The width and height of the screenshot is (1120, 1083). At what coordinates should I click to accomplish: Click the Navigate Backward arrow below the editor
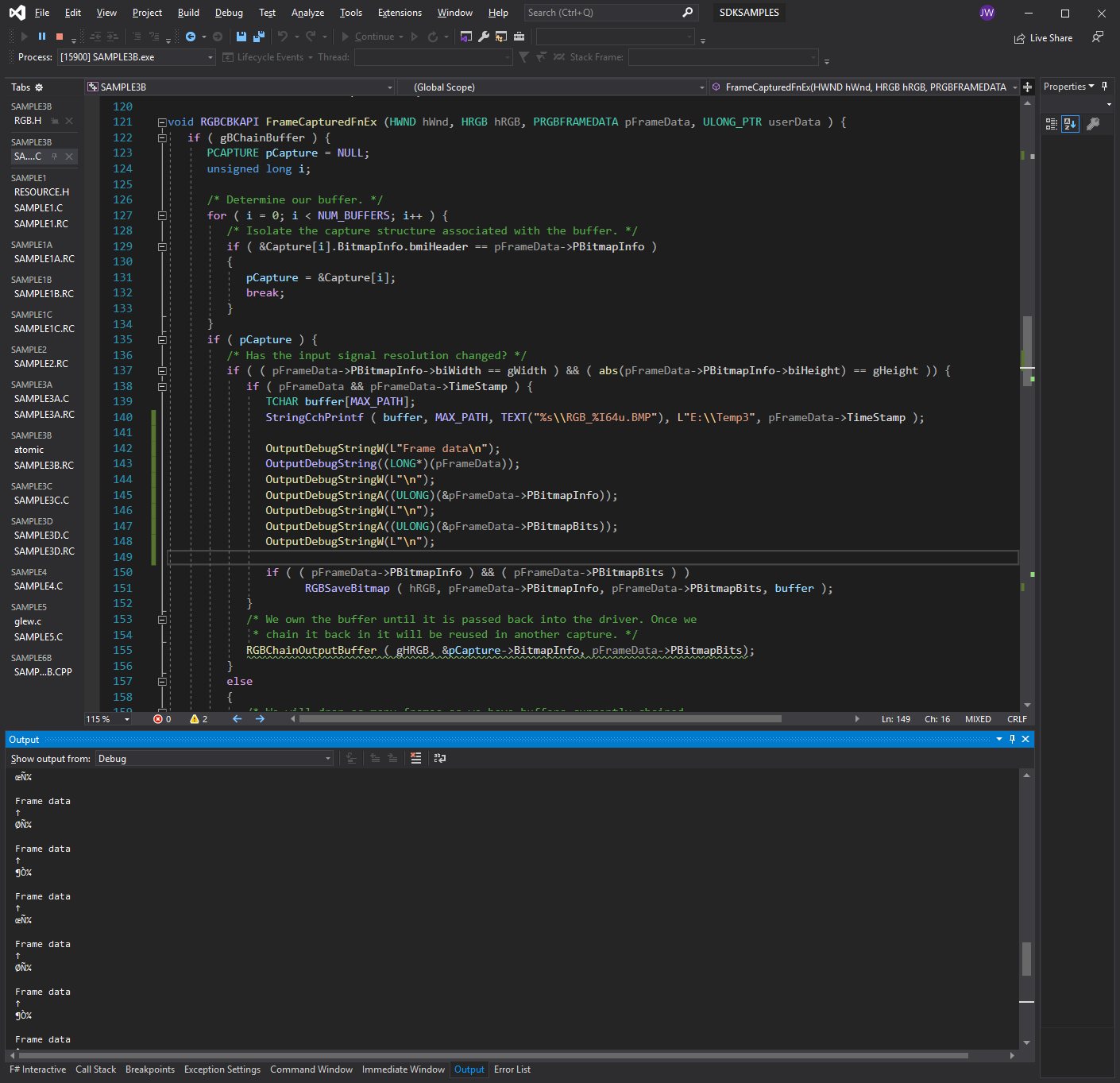[x=237, y=719]
